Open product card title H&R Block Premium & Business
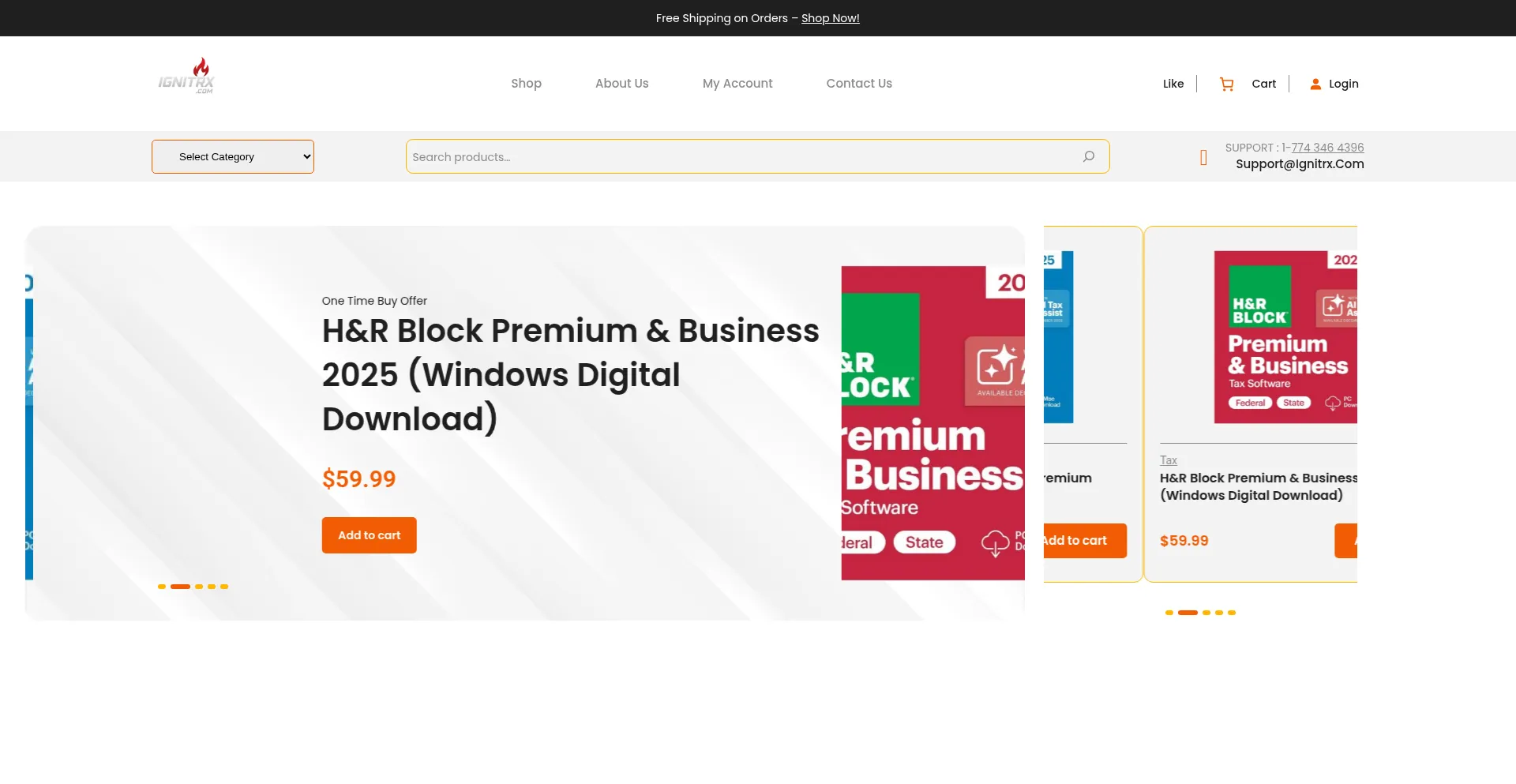1516x784 pixels. tap(1259, 486)
